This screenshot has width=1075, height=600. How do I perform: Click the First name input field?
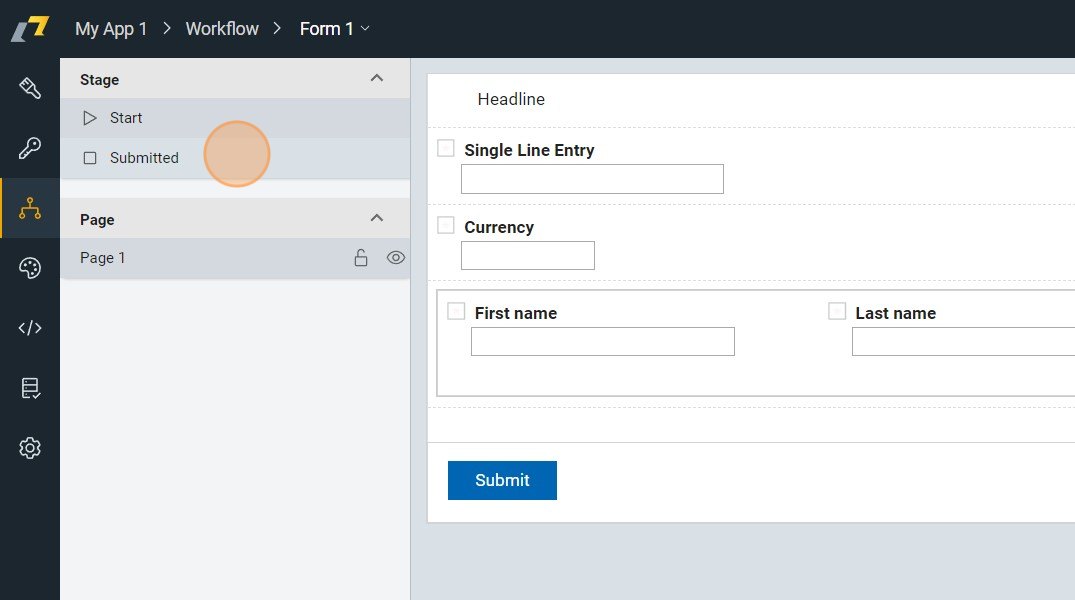[602, 342]
